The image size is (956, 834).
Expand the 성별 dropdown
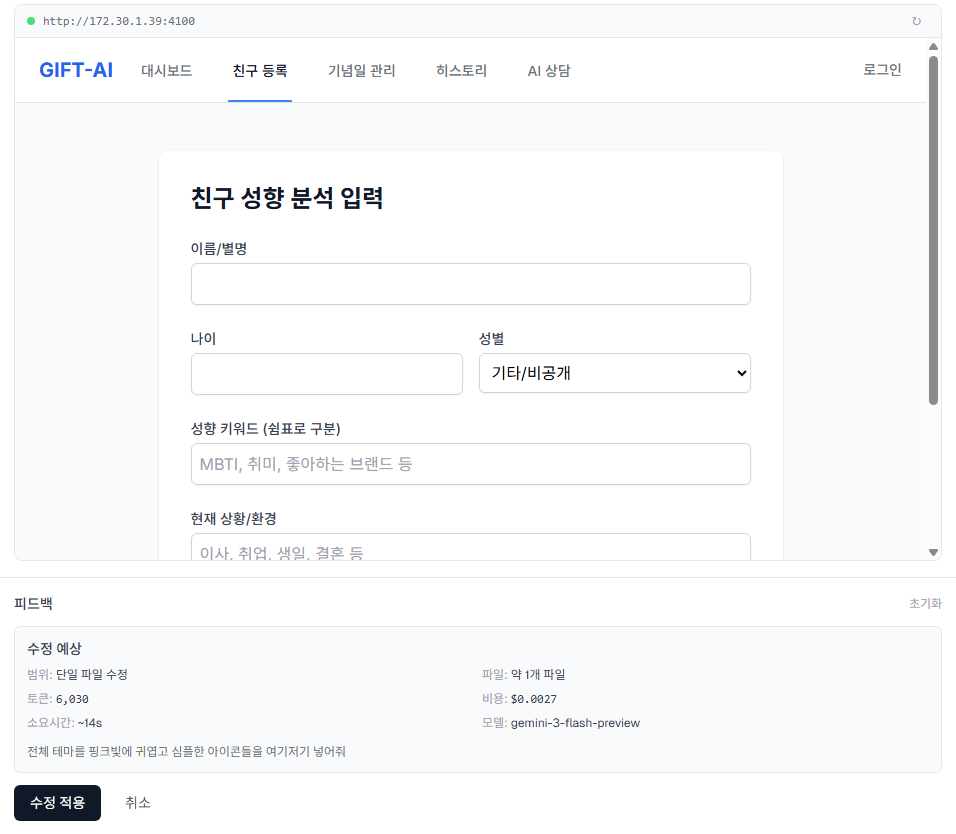pos(614,374)
